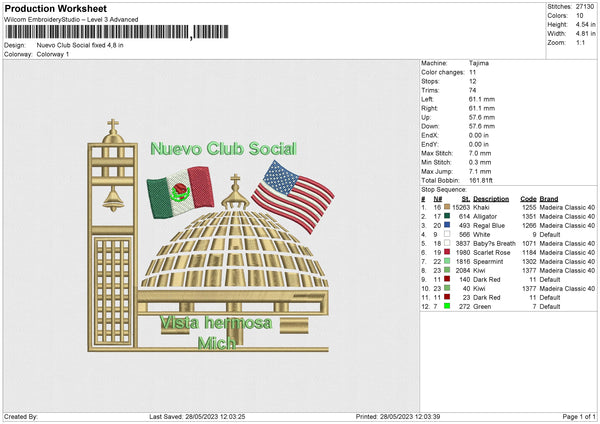Click the Machine value 'Tajima'

[x=479, y=63]
